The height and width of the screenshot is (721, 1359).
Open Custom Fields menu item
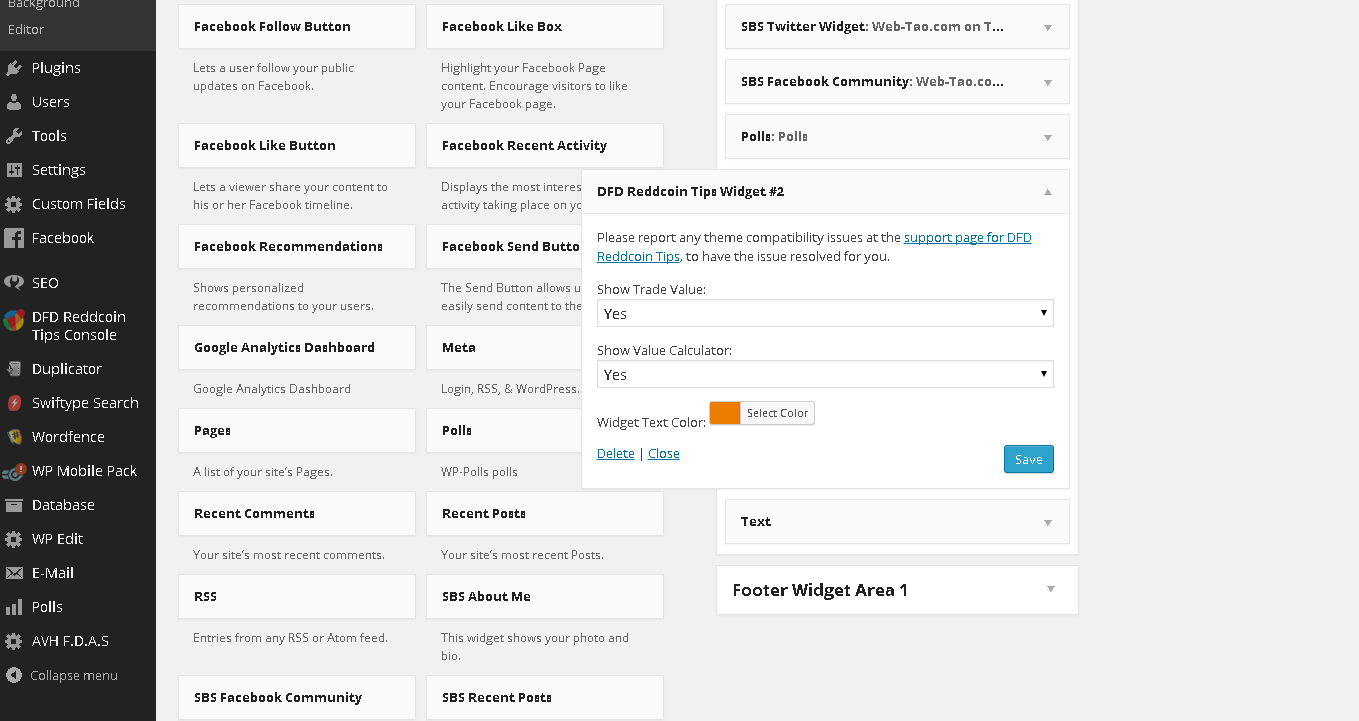pyautogui.click(x=78, y=204)
